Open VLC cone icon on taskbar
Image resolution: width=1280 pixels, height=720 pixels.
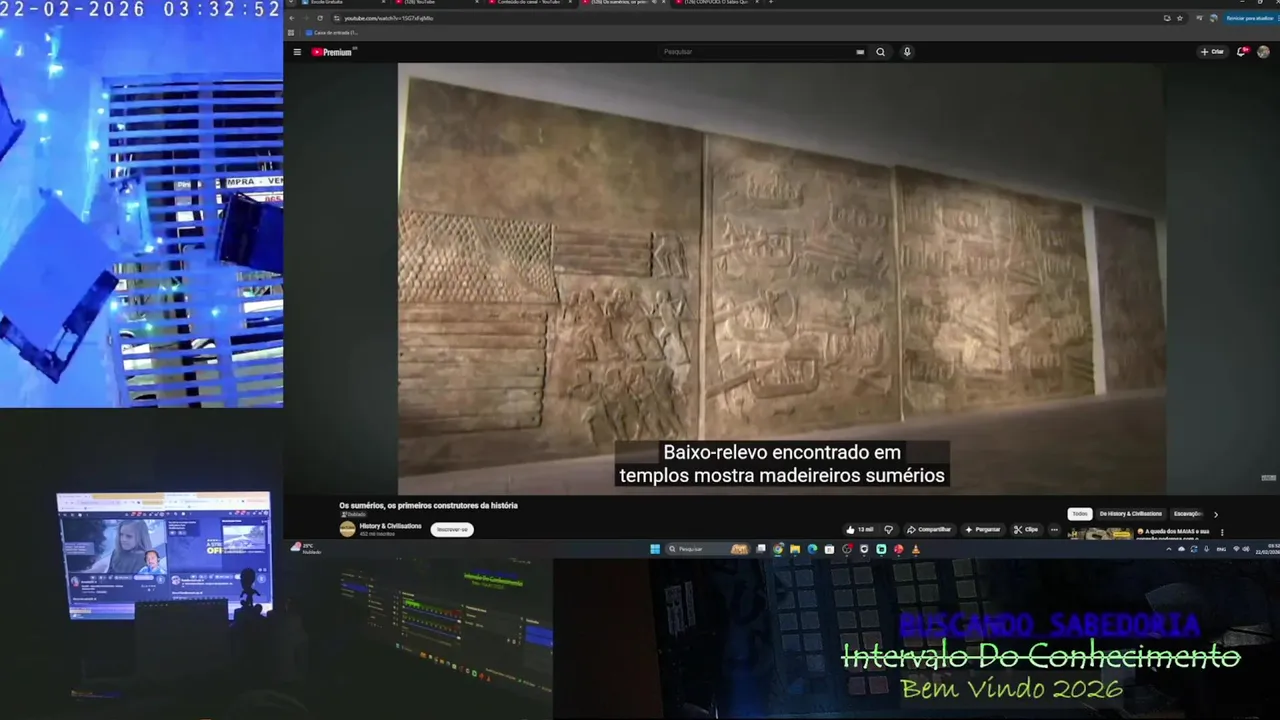pos(915,549)
